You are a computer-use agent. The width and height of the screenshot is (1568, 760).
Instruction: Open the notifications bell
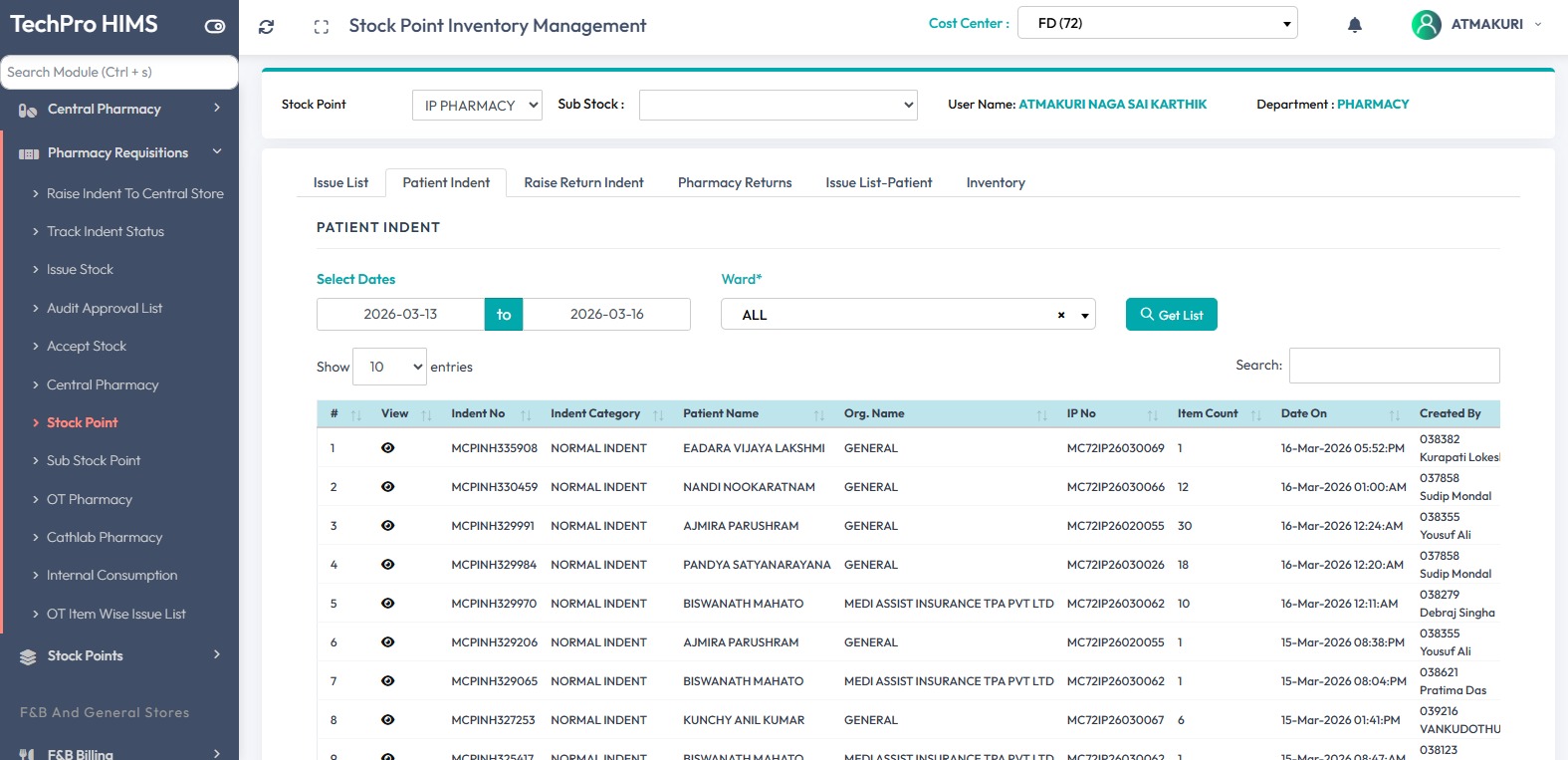pyautogui.click(x=1354, y=25)
